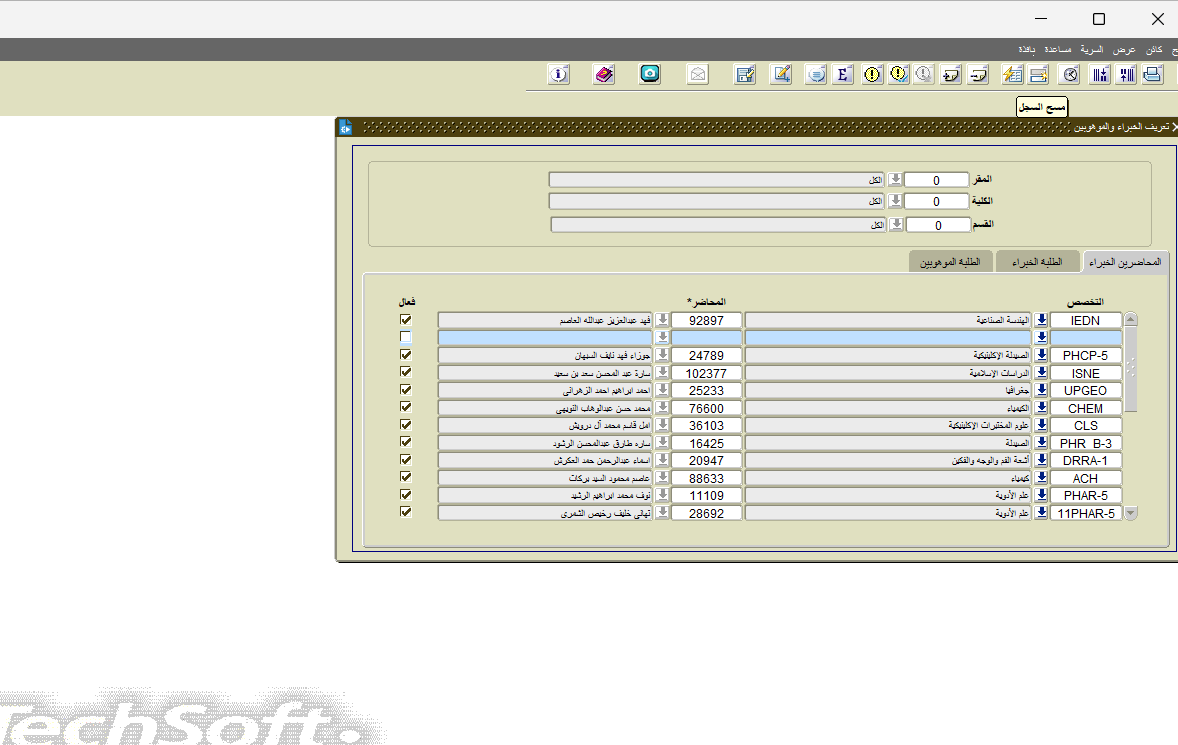Enable the checkbox on the empty blue row
The image size is (1178, 745).
click(x=406, y=338)
